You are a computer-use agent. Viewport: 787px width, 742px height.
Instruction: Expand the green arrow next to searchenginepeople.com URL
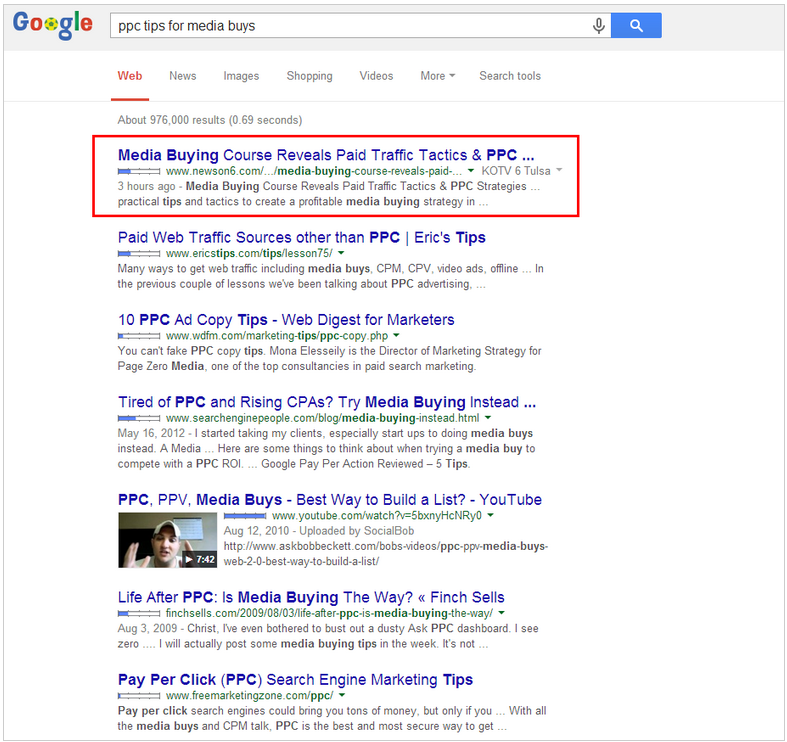pos(488,418)
